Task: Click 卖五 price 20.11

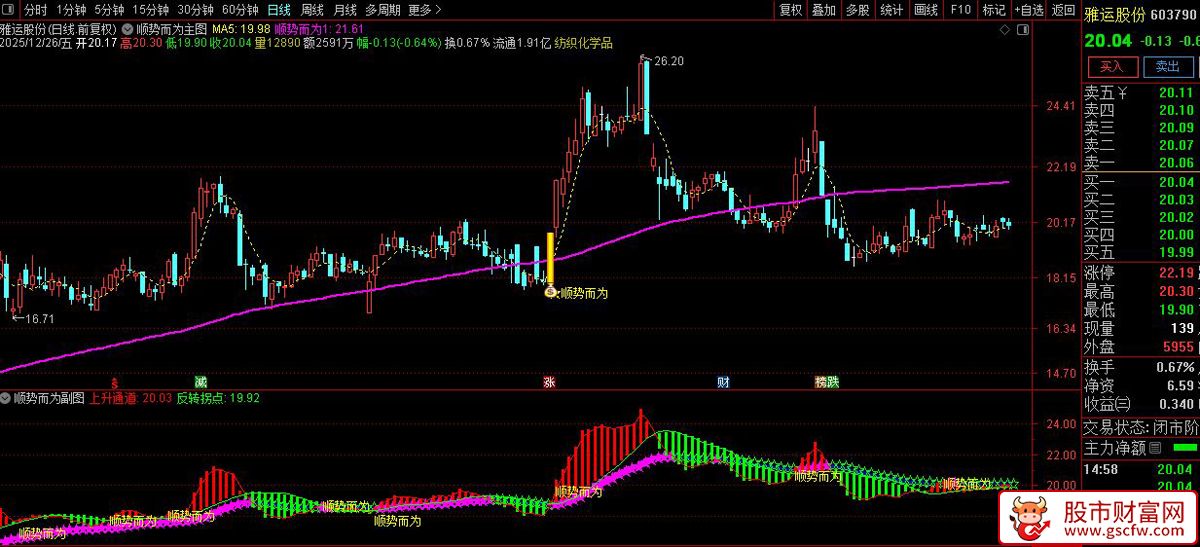Action: coord(1176,93)
